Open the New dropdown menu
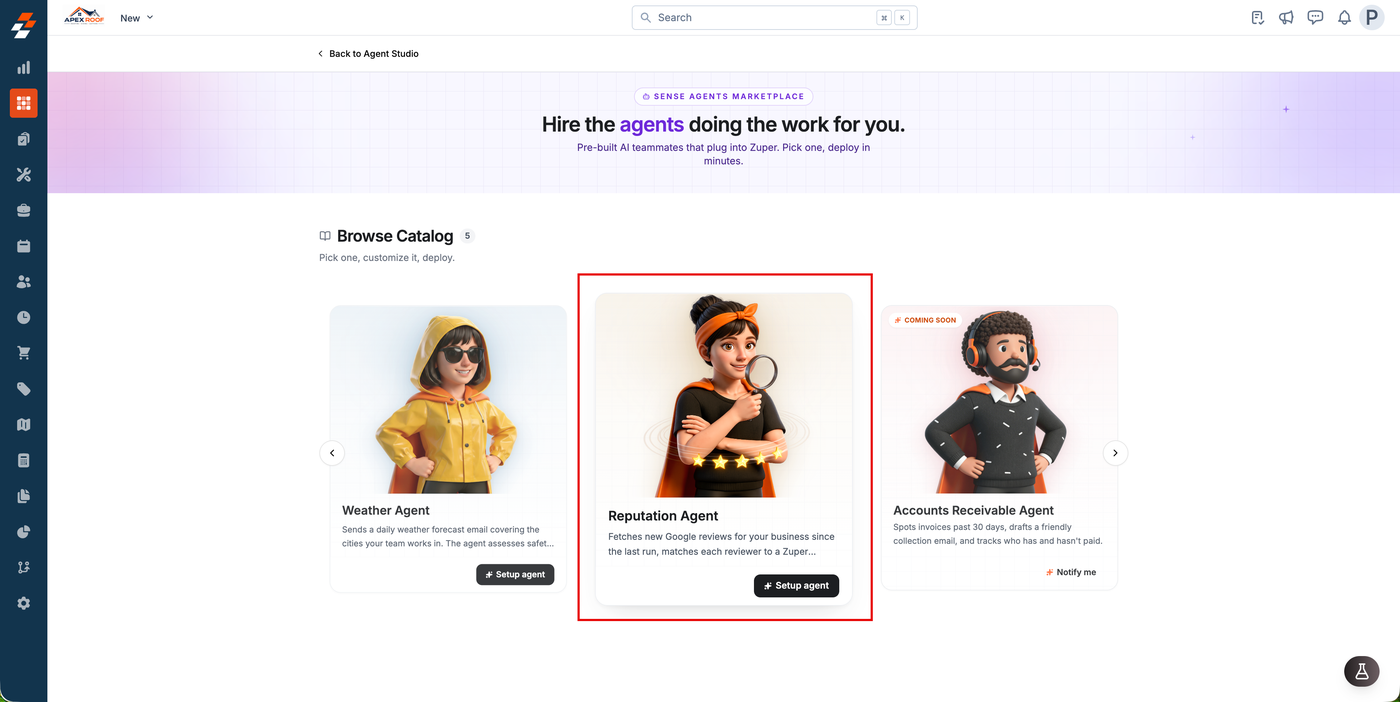The width and height of the screenshot is (1400, 702). [x=137, y=18]
